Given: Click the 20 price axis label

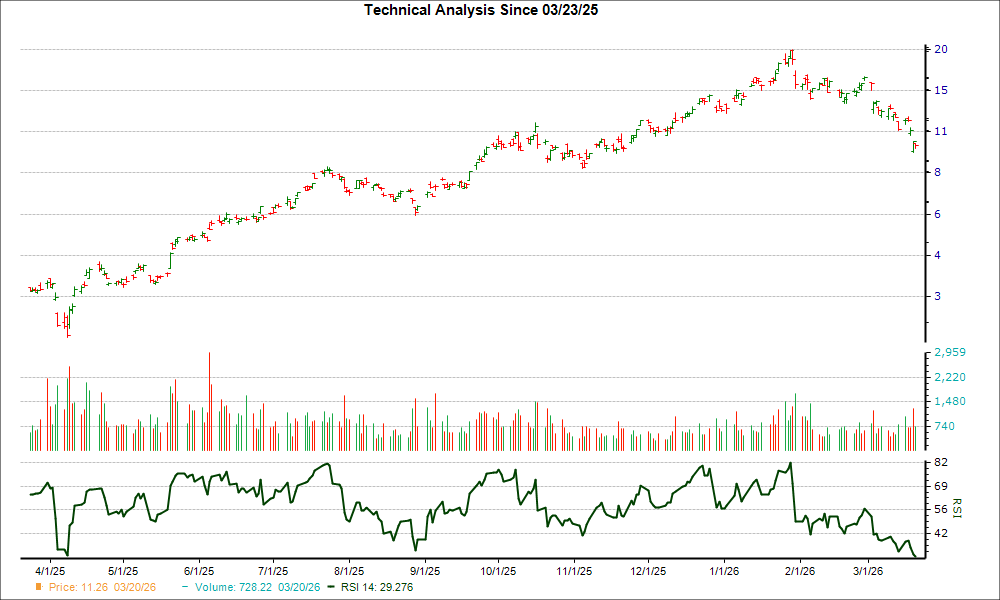Looking at the screenshot, I should (x=941, y=49).
